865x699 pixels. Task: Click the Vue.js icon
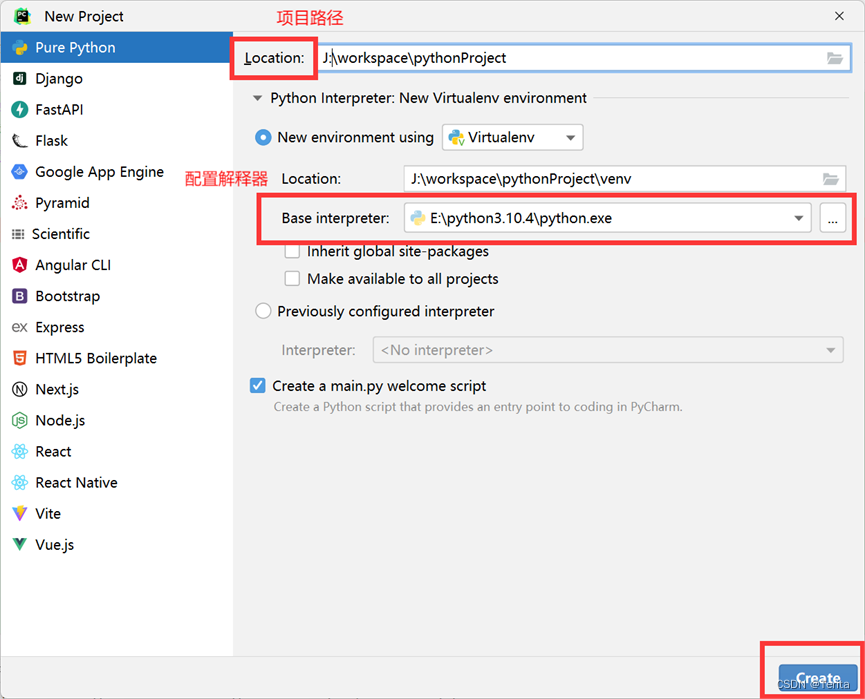[x=20, y=545]
